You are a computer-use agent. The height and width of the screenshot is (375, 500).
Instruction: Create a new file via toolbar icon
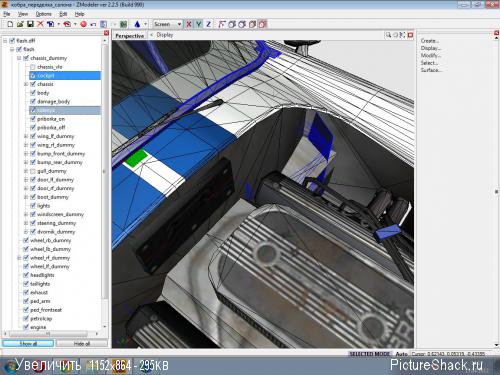10,24
